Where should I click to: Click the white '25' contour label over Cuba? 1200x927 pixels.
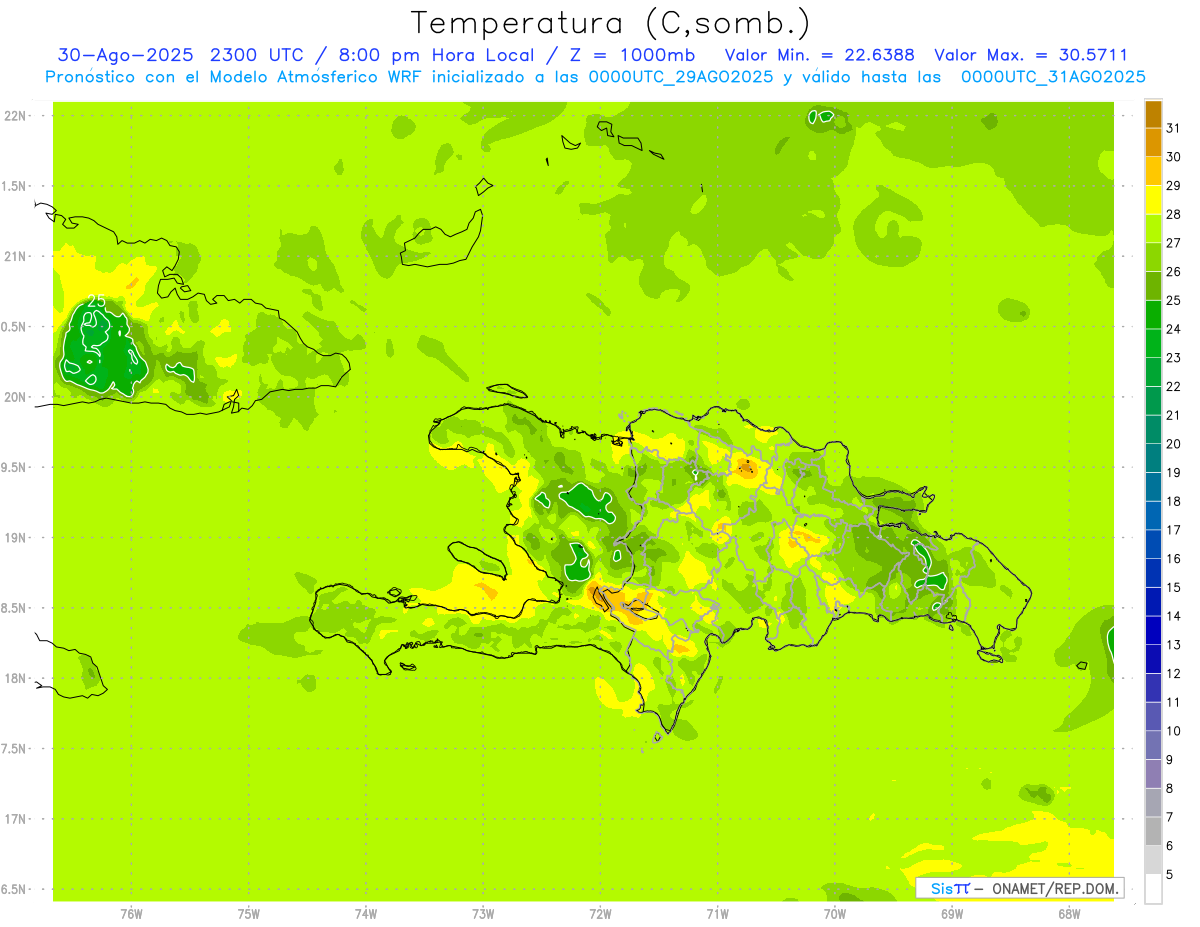pyautogui.click(x=97, y=300)
